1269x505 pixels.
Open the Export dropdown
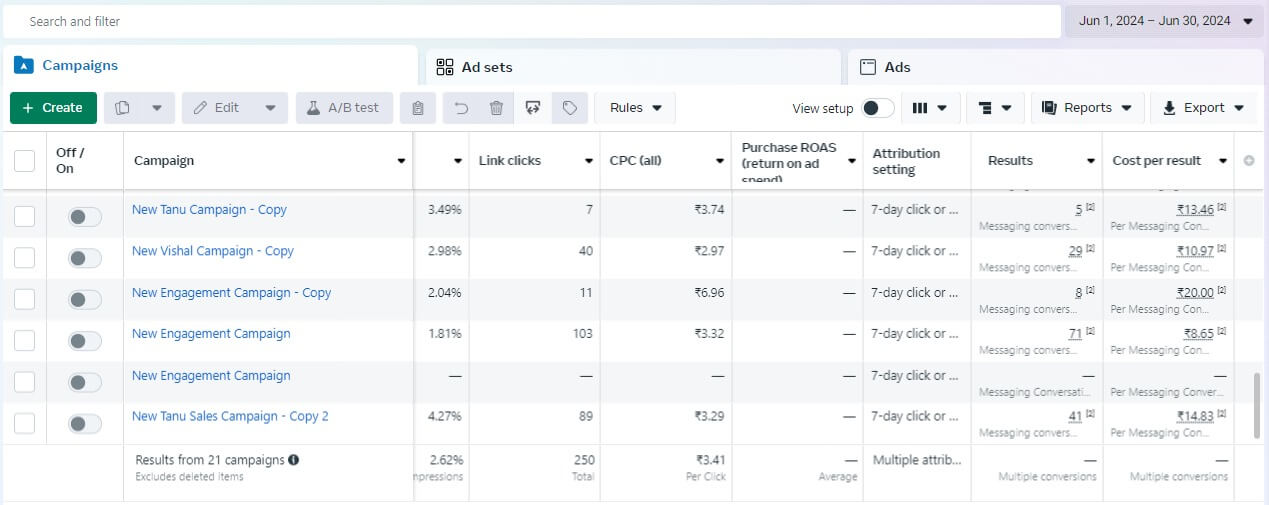click(x=1203, y=108)
